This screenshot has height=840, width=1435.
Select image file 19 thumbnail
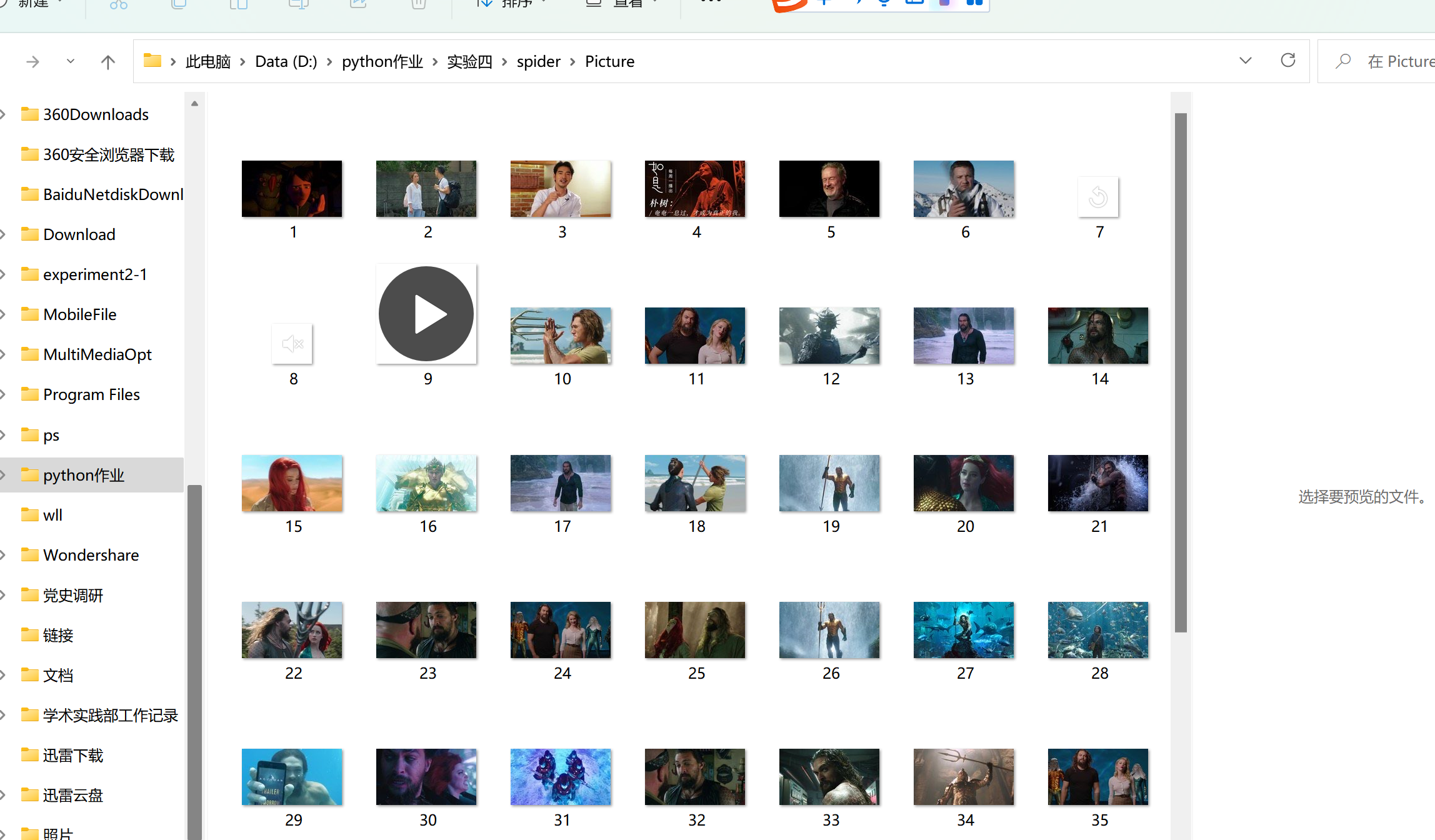point(829,483)
